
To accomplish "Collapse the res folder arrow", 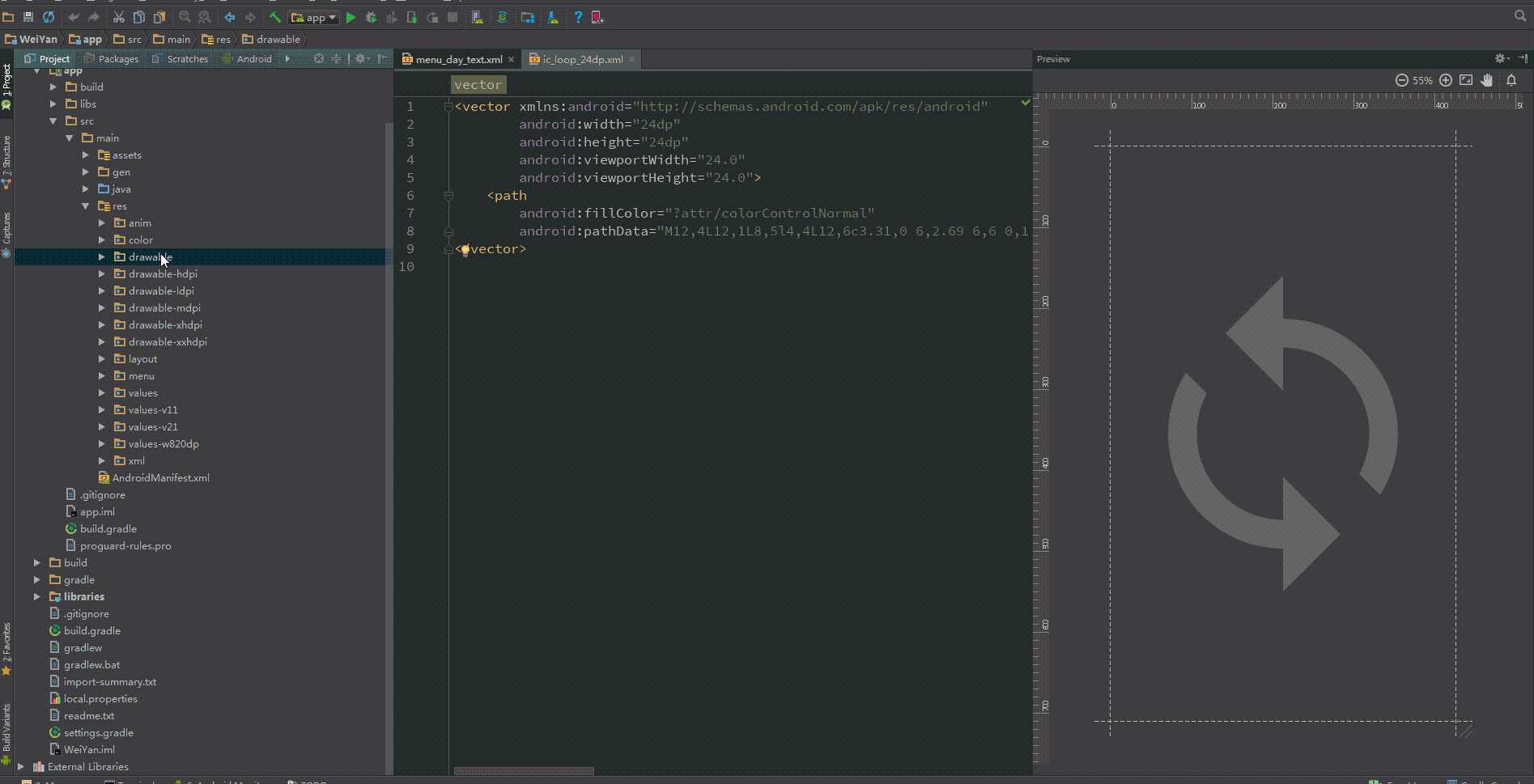I will 86,206.
